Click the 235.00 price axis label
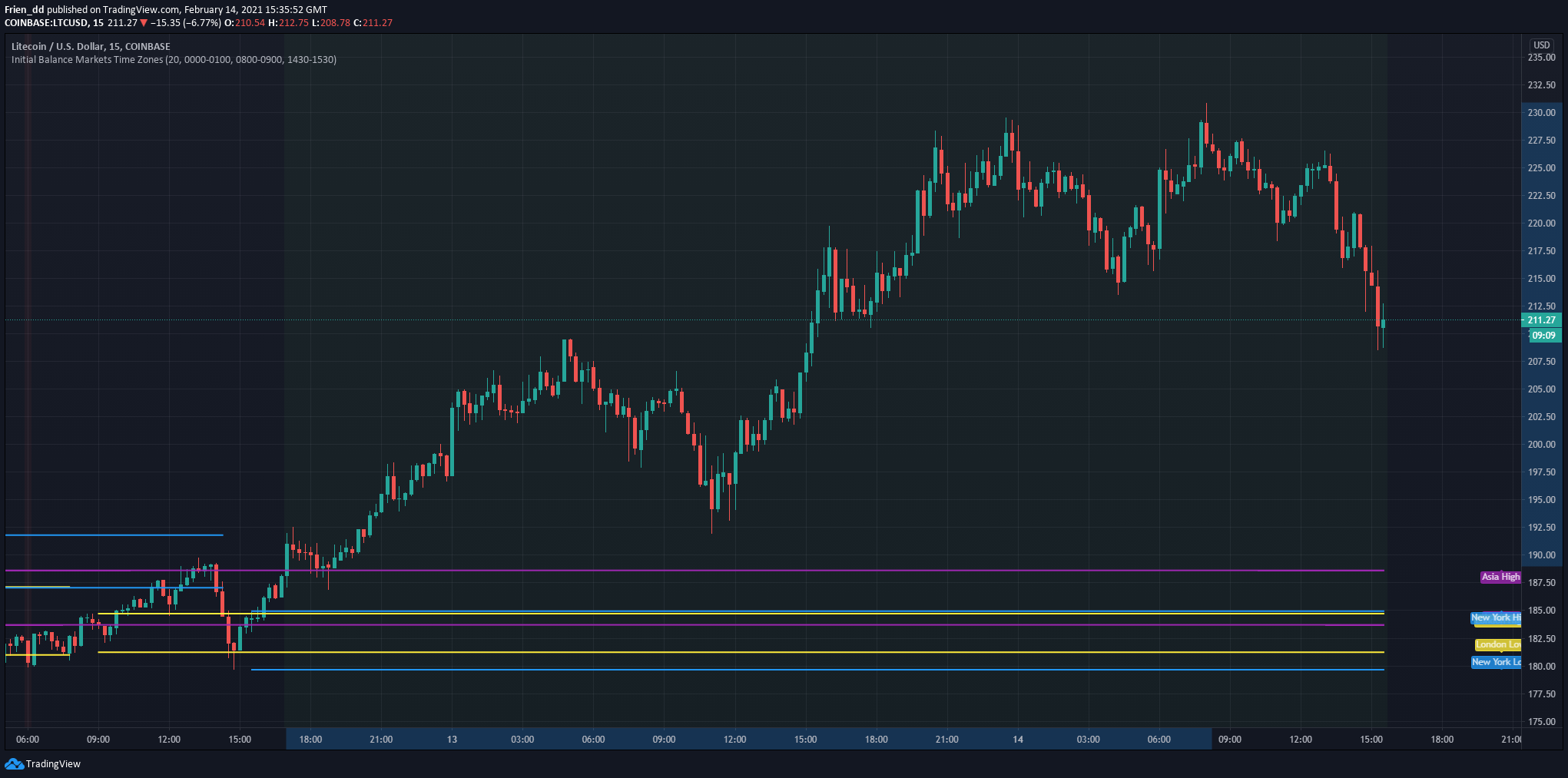 1542,58
